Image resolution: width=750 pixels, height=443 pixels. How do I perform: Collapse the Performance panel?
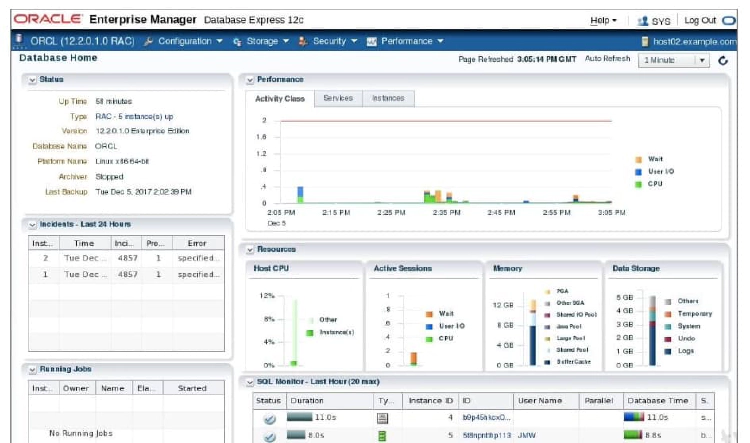(x=250, y=80)
